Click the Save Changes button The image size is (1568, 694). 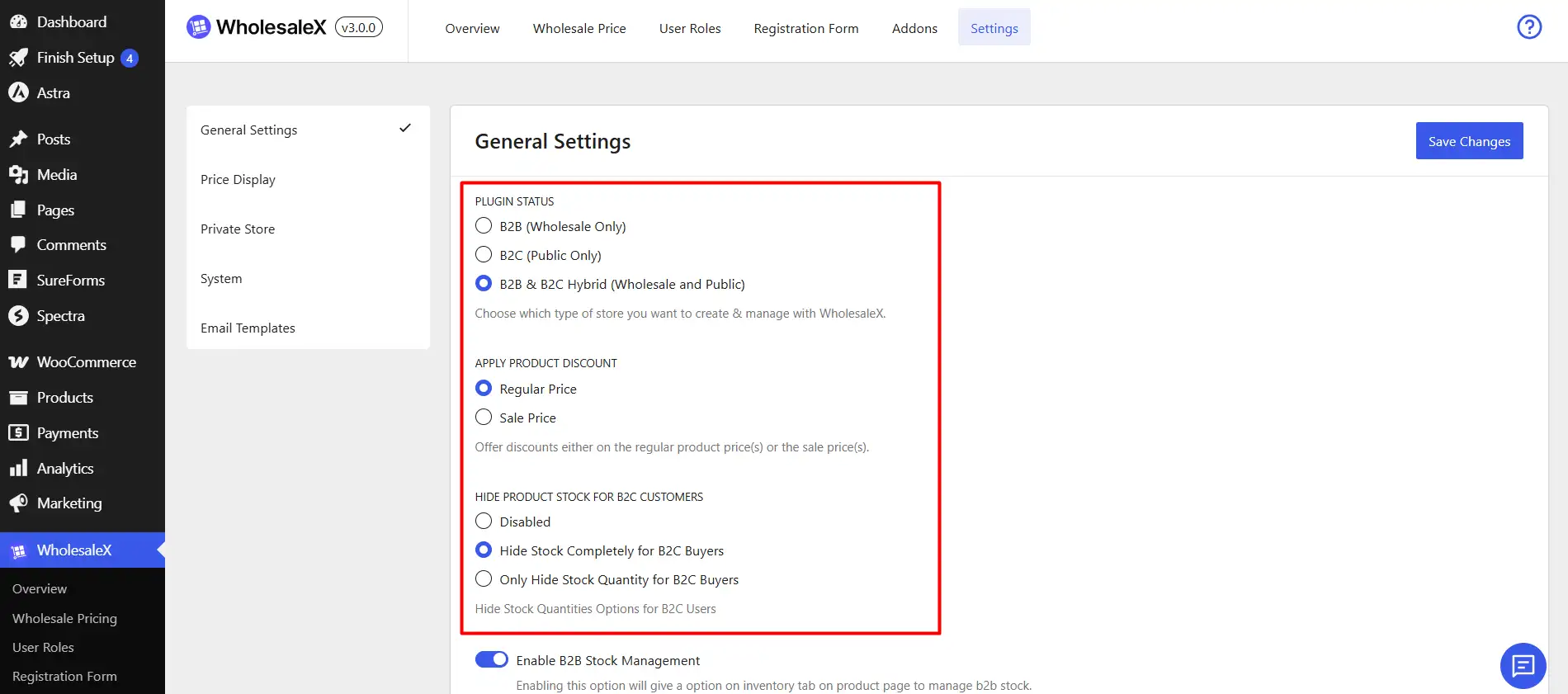pos(1470,141)
